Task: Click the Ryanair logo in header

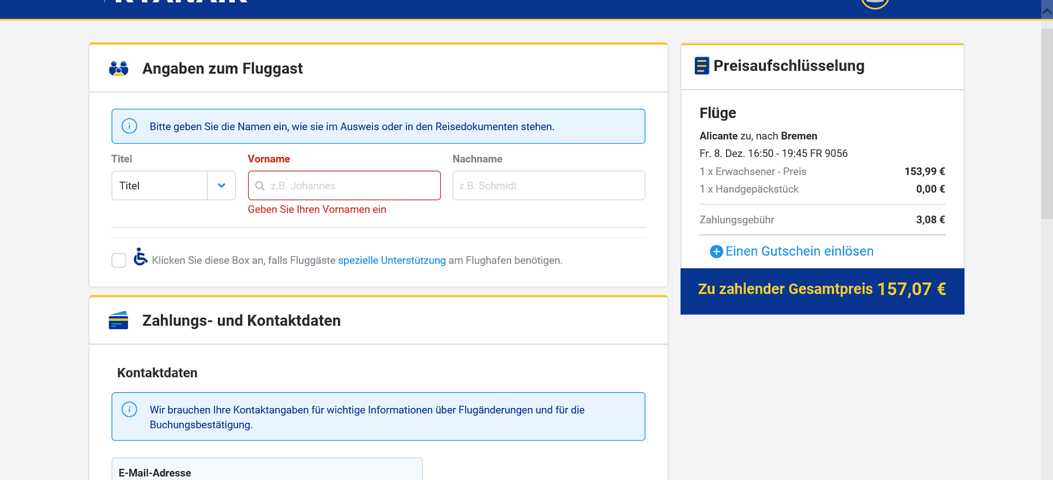Action: point(180,3)
